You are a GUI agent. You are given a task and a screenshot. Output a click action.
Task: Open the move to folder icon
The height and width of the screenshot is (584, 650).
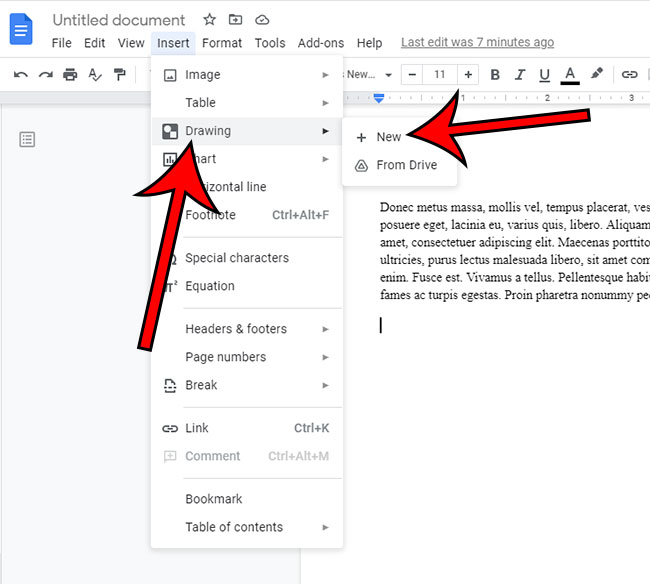point(235,20)
